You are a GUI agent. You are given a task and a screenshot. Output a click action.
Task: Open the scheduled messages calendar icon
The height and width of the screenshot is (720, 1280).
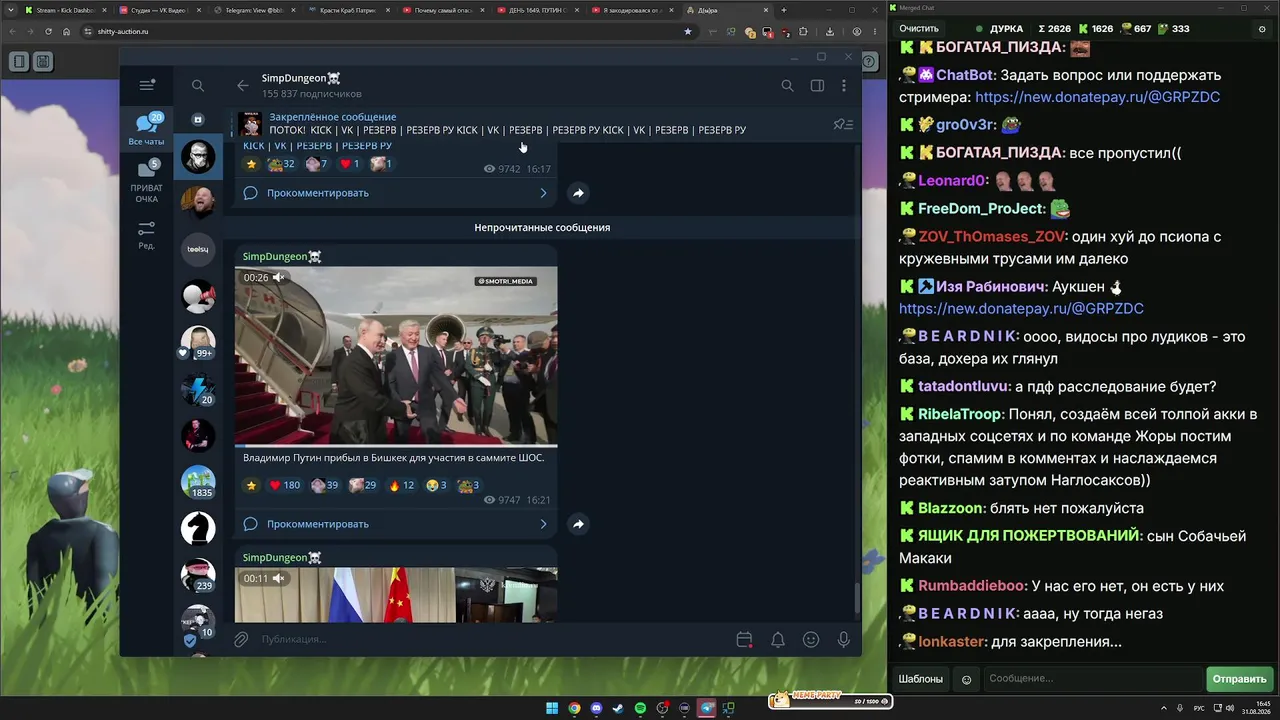tap(744, 639)
